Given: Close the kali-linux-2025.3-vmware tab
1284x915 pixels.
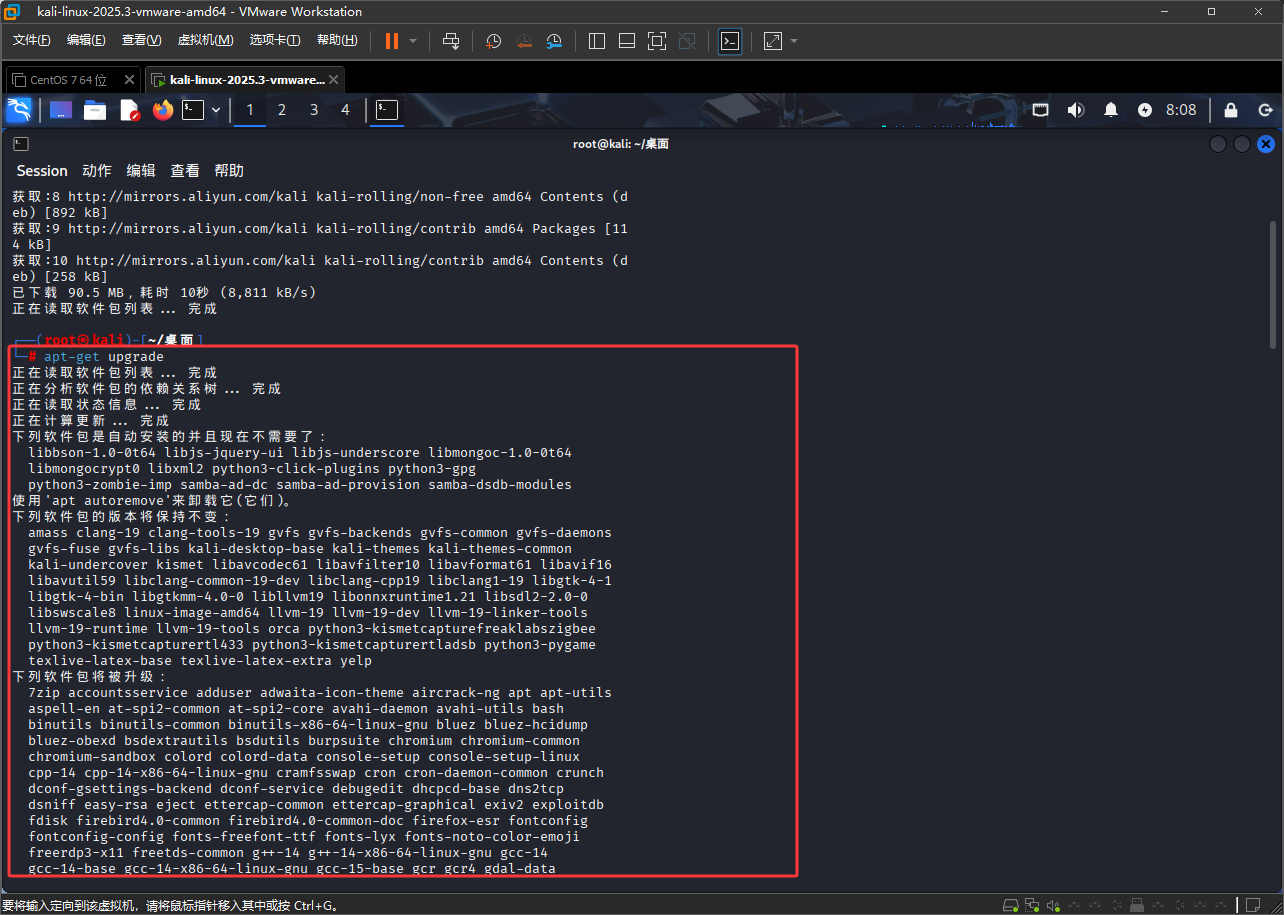Looking at the screenshot, I should pyautogui.click(x=334, y=80).
